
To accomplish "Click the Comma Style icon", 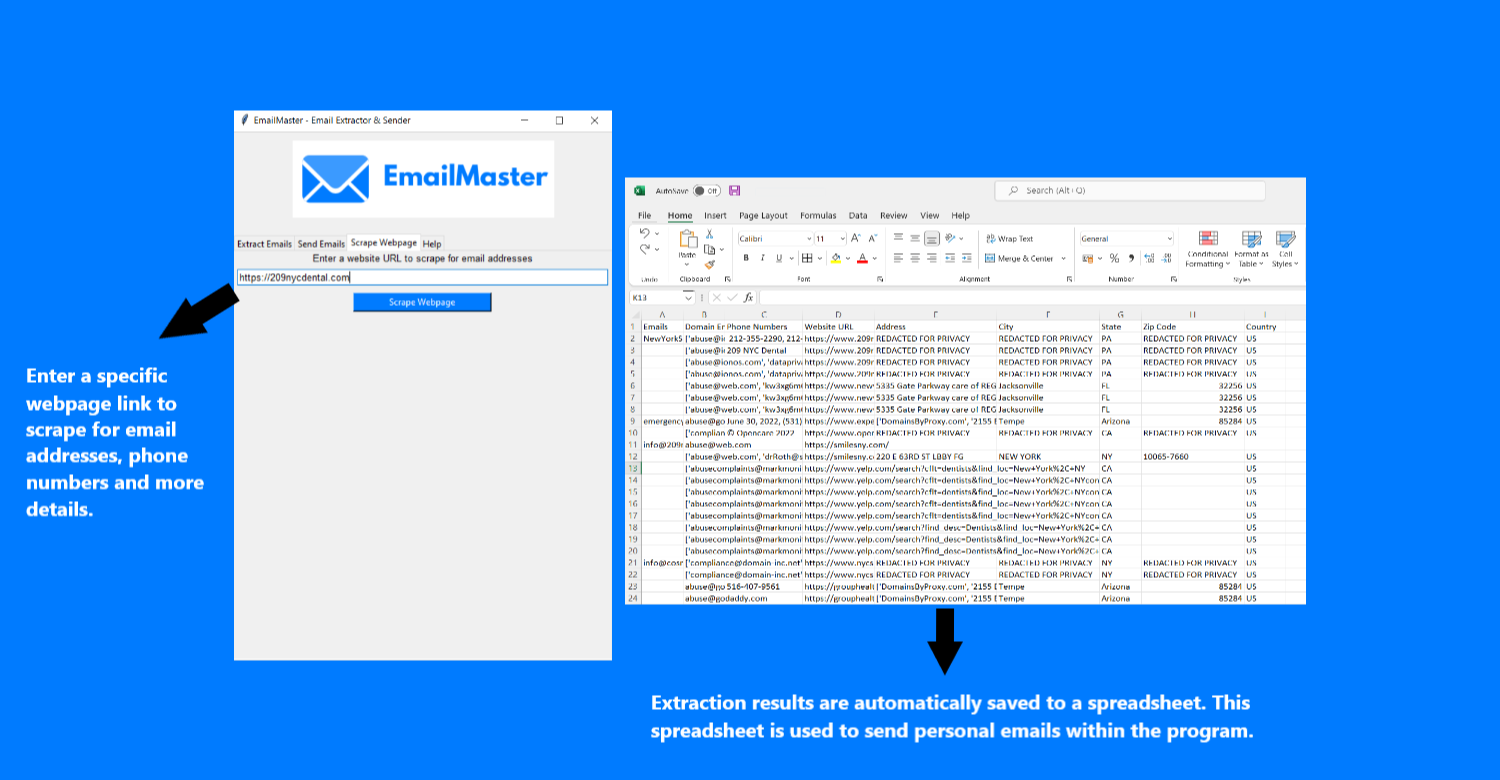I will point(1131,259).
